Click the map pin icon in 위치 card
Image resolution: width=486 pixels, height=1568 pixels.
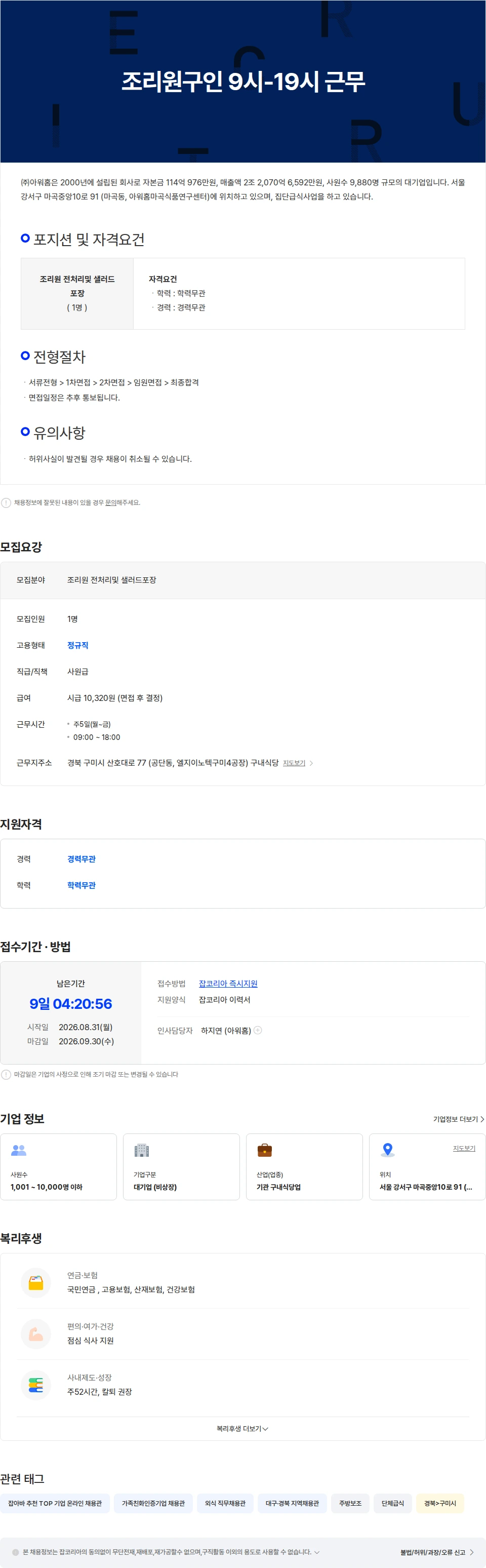pyautogui.click(x=387, y=1150)
